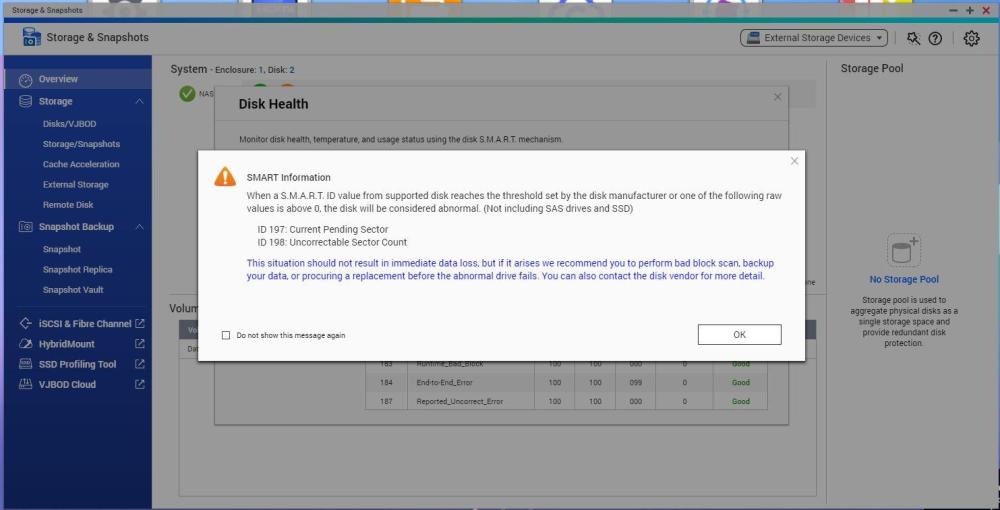1000x510 pixels.
Task: Click the Storage & Snapshots app logo
Action: pyautogui.click(x=31, y=37)
